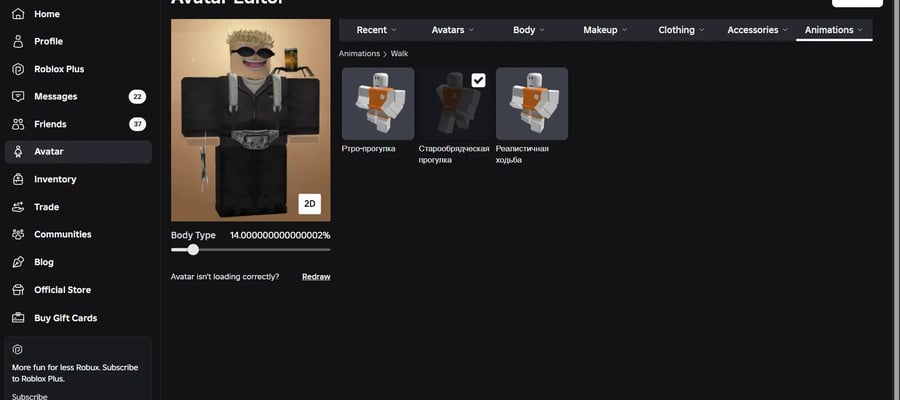Click the Body Type percentage value
The width and height of the screenshot is (900, 400).
point(280,235)
